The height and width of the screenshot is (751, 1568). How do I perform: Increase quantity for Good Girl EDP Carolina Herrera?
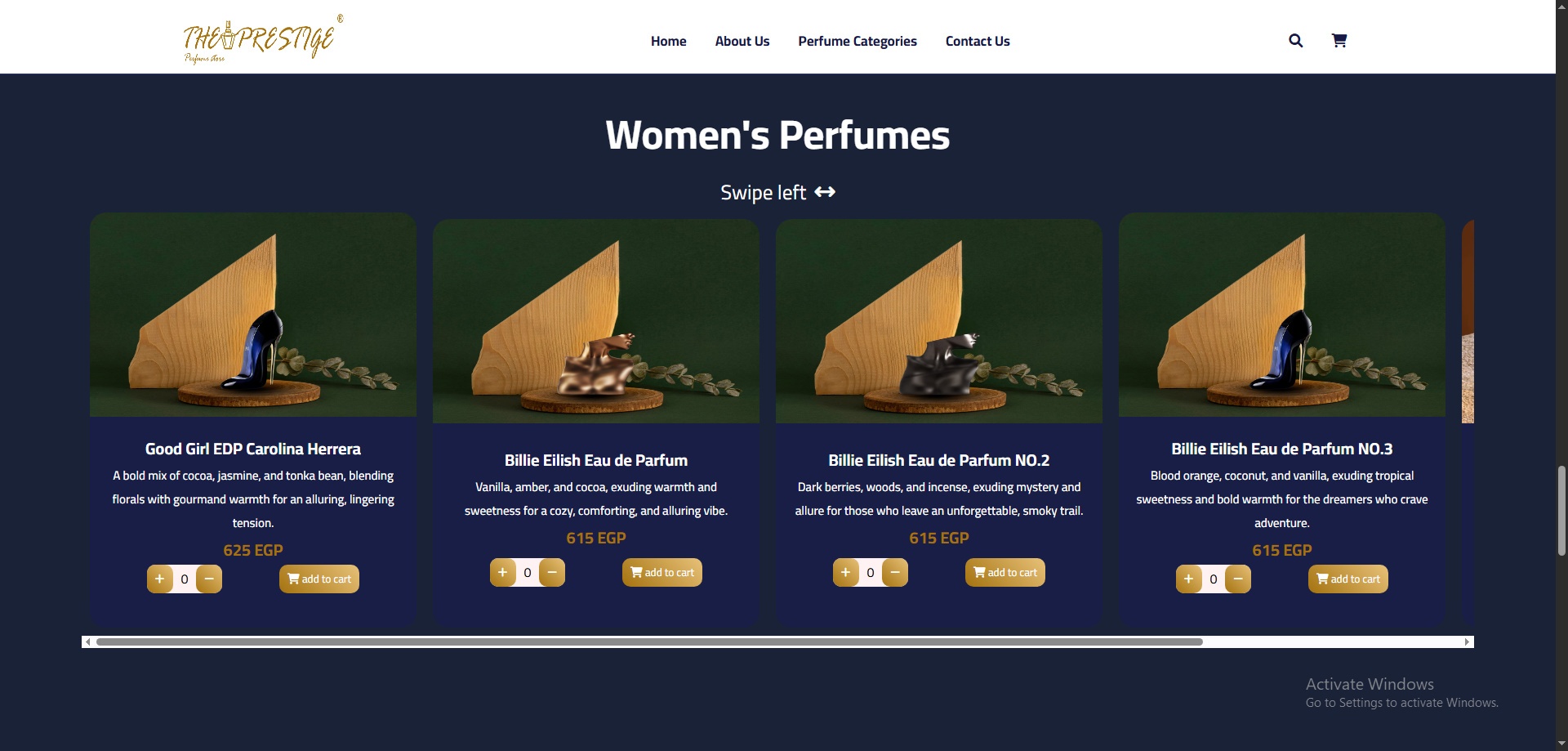click(160, 579)
